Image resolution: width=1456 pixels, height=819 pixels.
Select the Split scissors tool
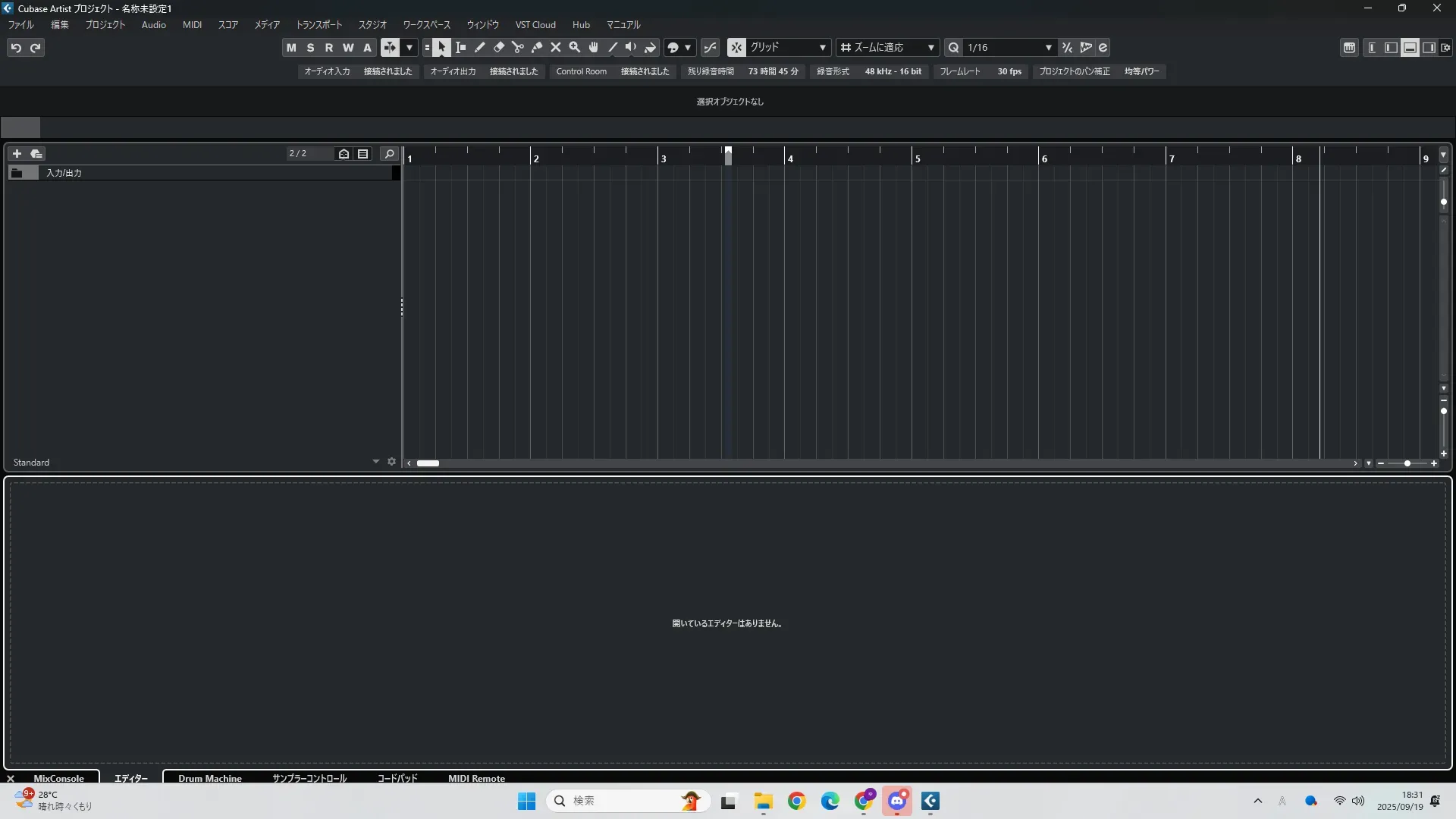518,48
